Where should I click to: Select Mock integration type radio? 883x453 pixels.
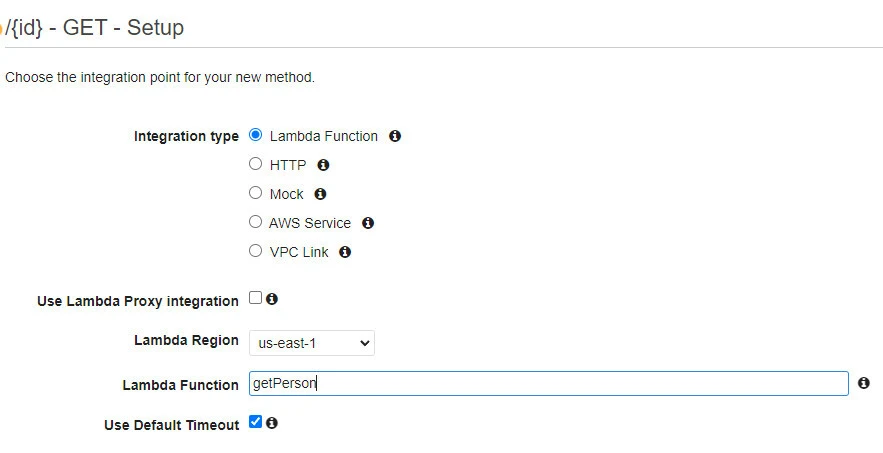point(256,193)
